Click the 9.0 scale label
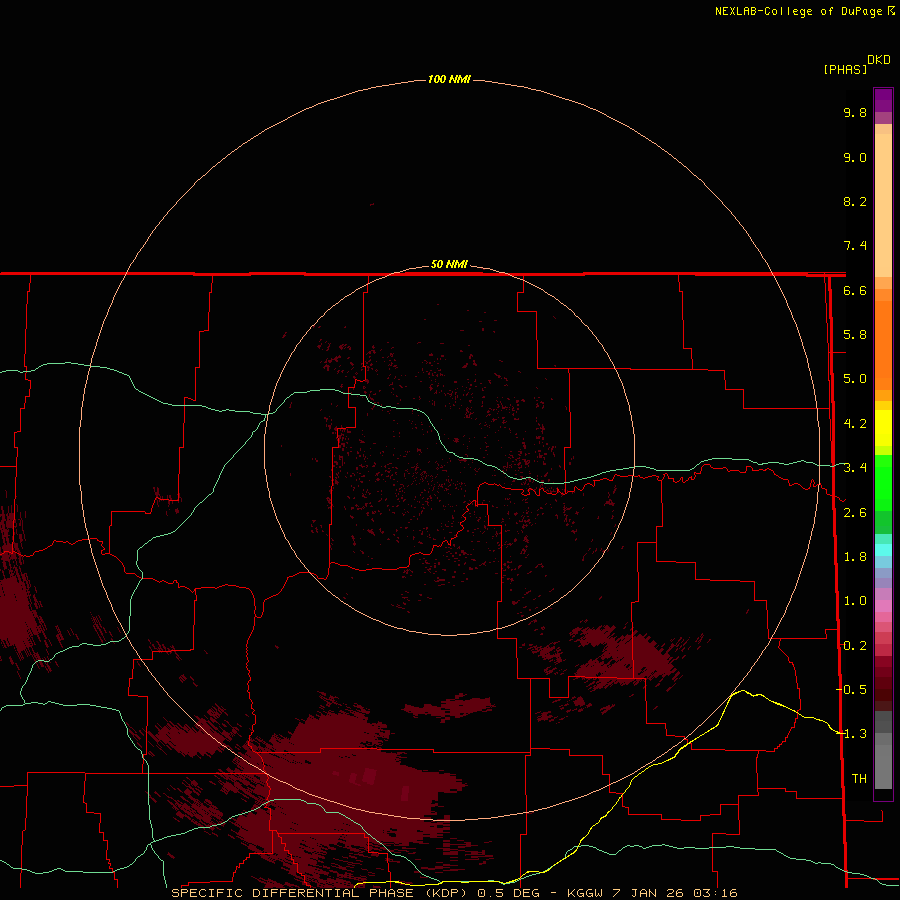The image size is (900, 900). [855, 157]
